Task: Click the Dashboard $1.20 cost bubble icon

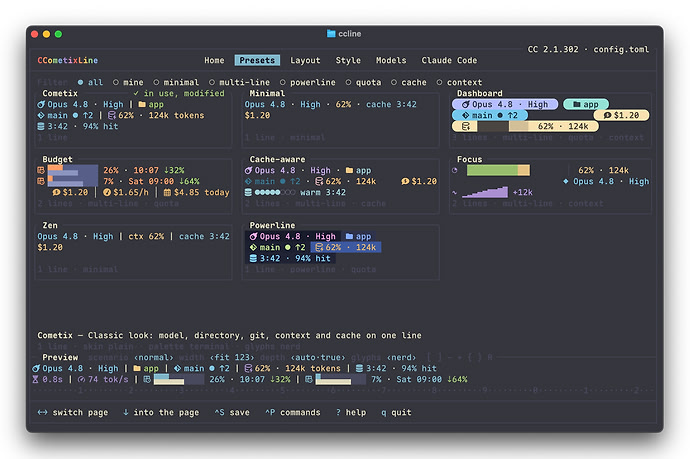Action: coord(607,115)
